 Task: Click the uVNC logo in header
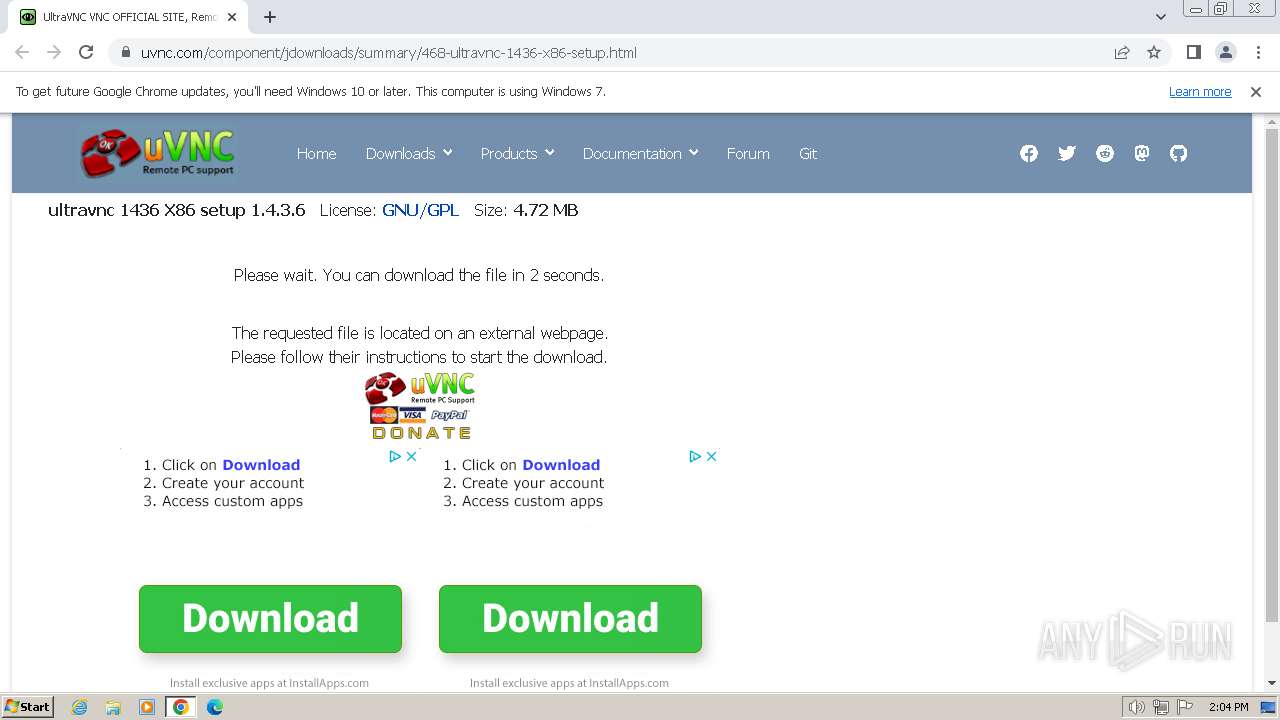click(x=158, y=153)
